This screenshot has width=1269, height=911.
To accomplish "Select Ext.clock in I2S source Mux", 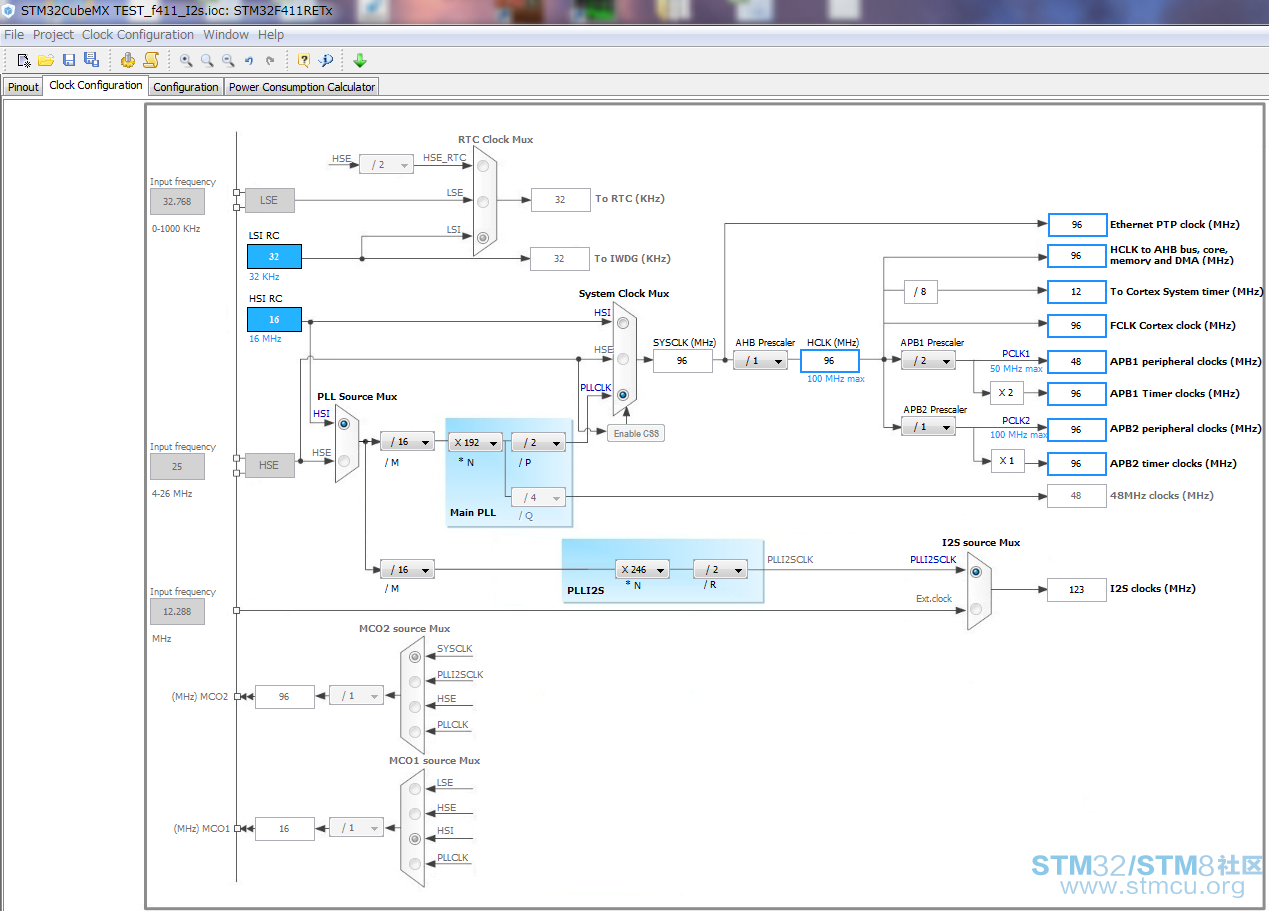I will 976,608.
